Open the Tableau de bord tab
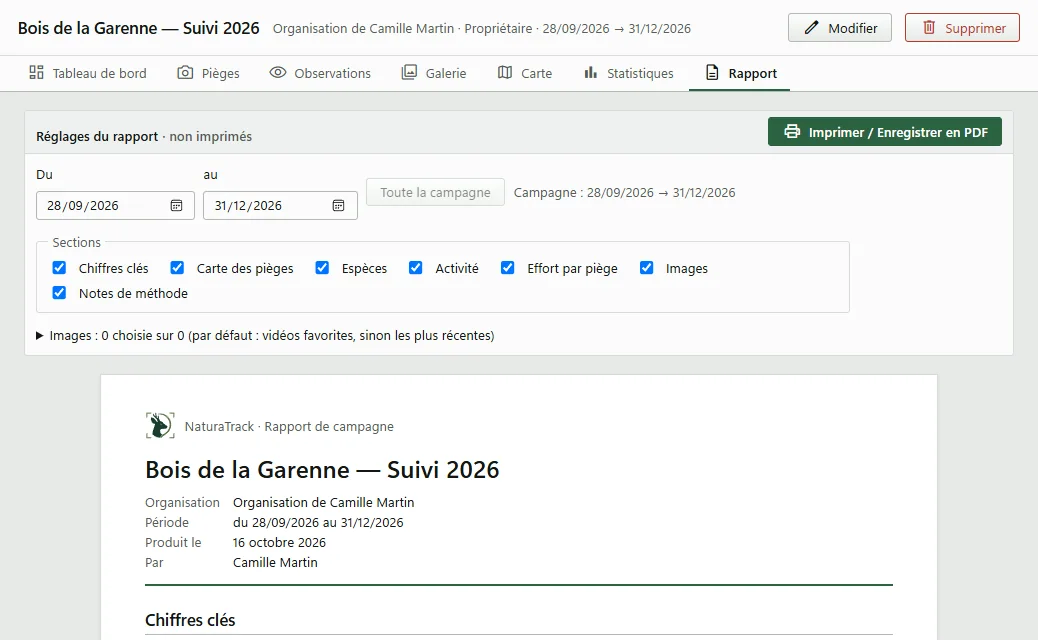This screenshot has width=1038, height=640. 88,73
